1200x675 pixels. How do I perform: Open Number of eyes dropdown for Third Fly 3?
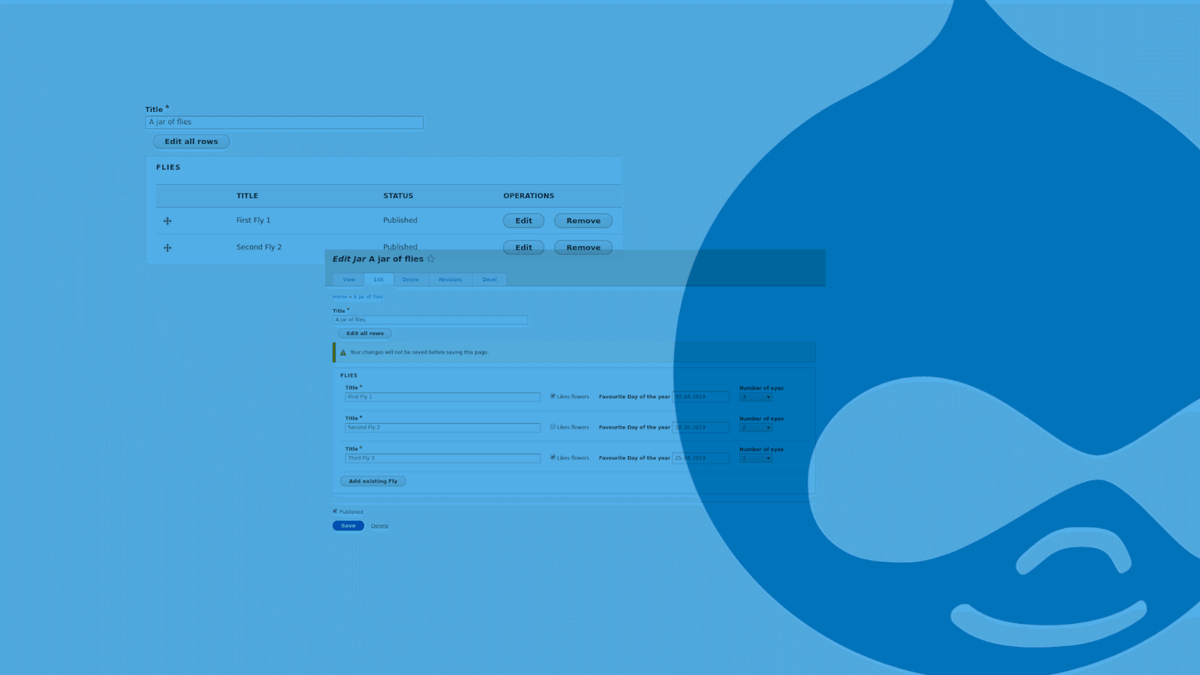[755, 458]
